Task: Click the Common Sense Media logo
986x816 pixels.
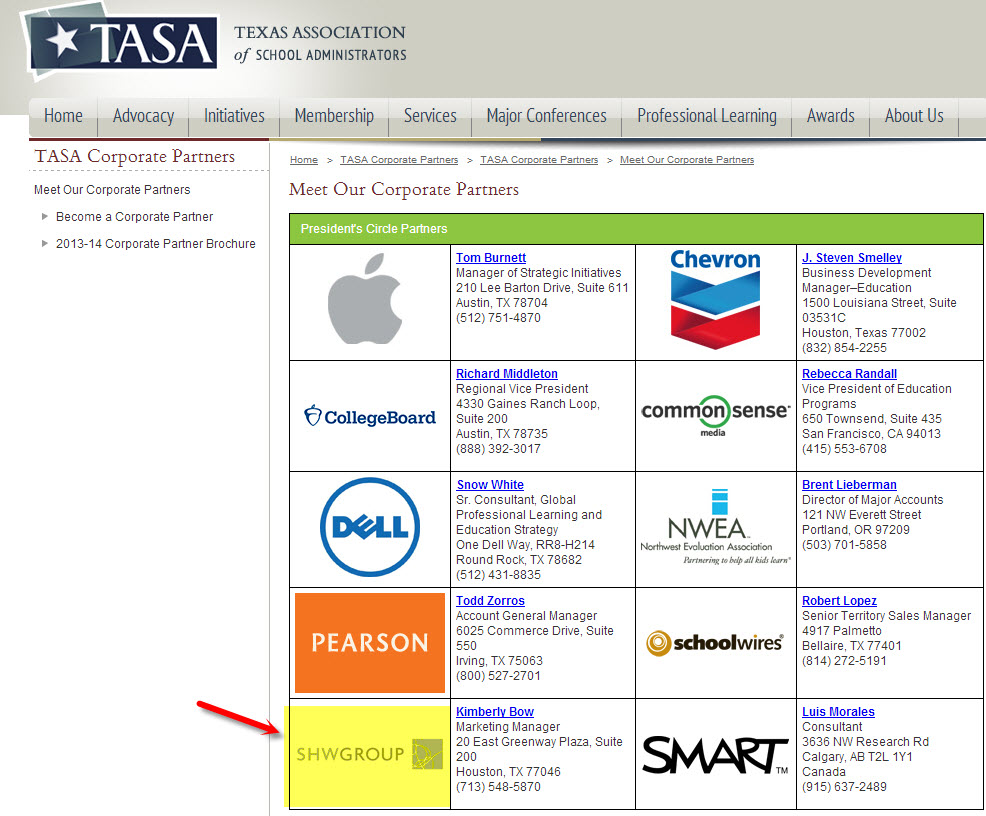Action: [715, 415]
